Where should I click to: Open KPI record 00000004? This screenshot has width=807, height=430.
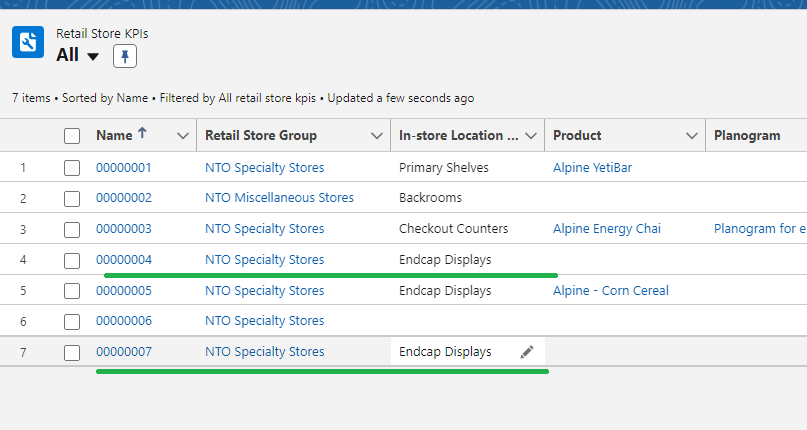[124, 260]
